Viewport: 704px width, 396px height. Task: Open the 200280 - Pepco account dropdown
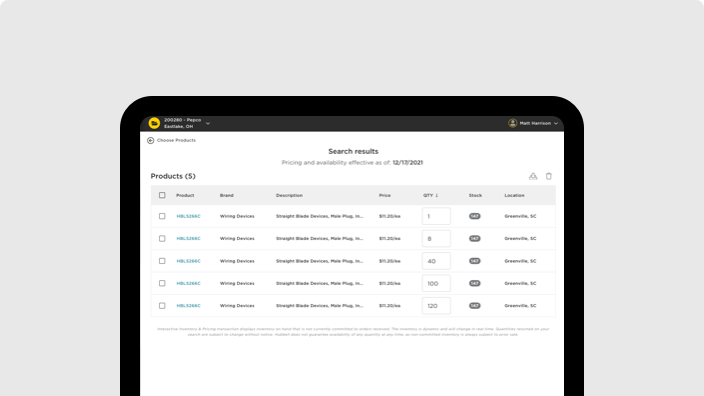[x=208, y=123]
